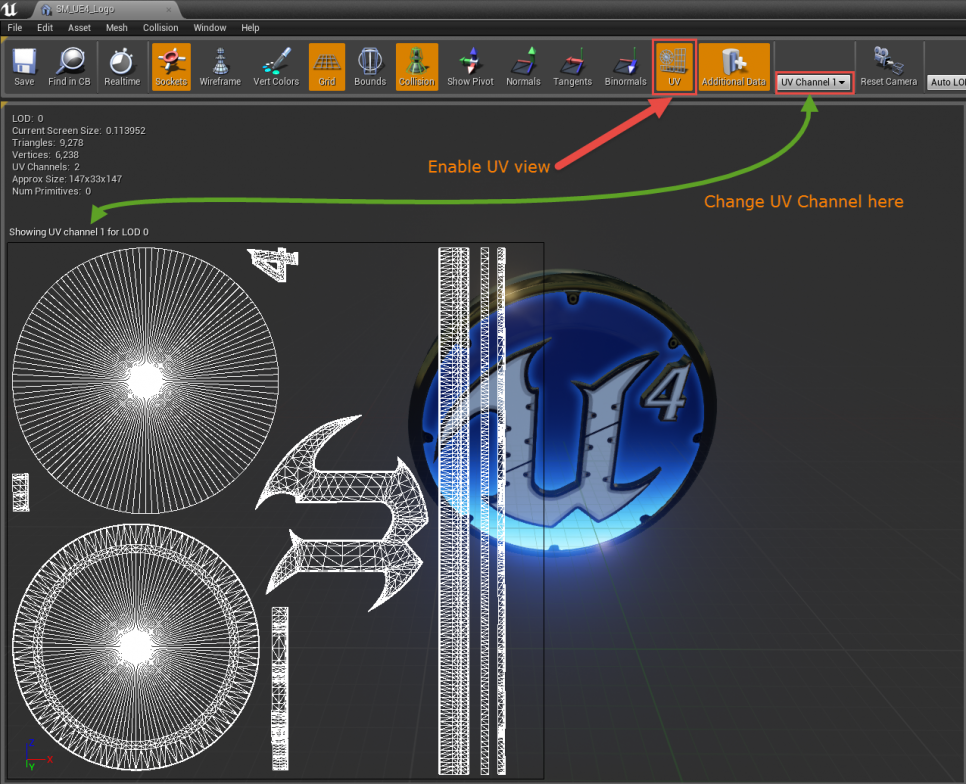966x784 pixels.
Task: Toggle the Grid display button
Action: (x=327, y=67)
